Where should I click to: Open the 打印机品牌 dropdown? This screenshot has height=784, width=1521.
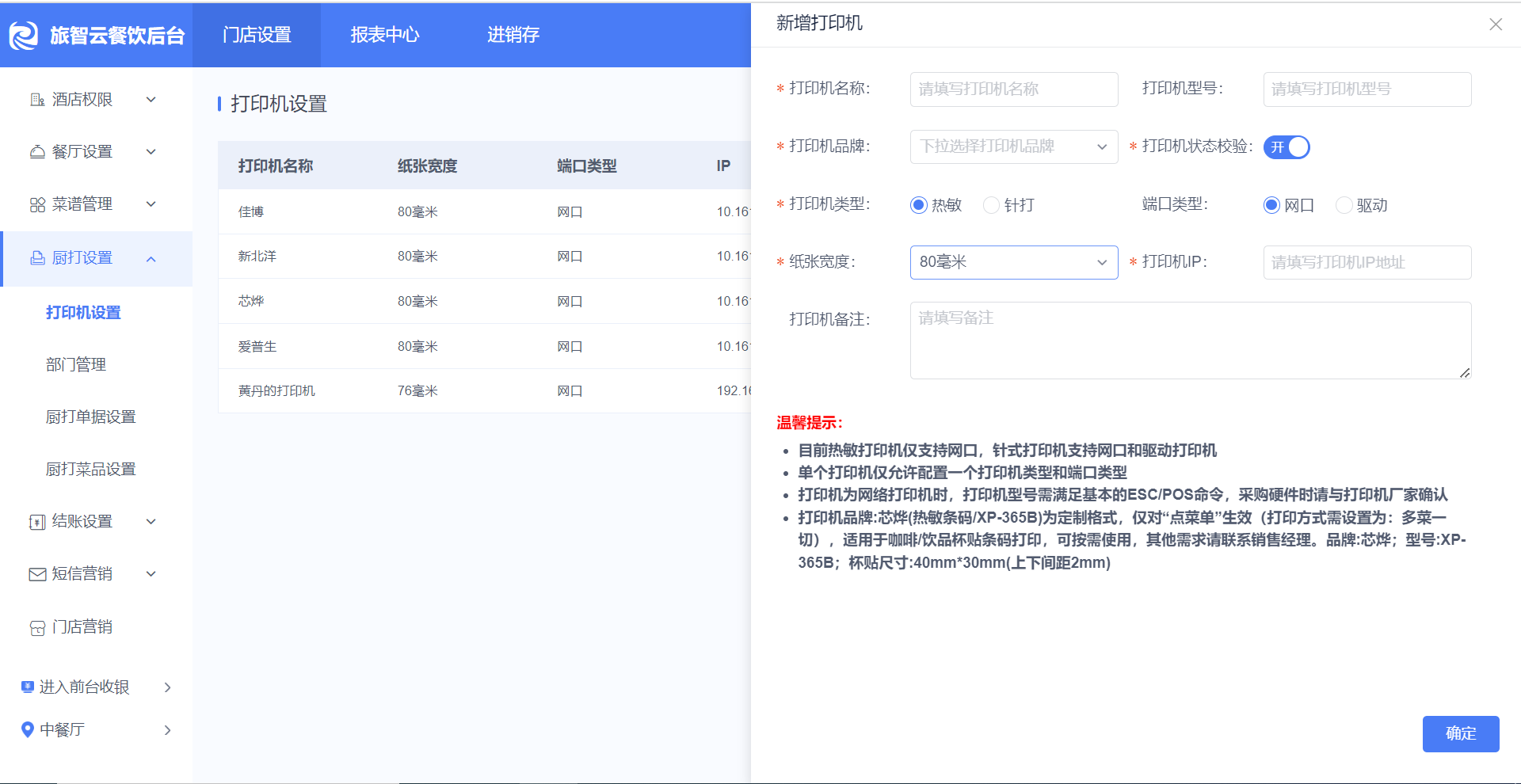pos(1014,147)
